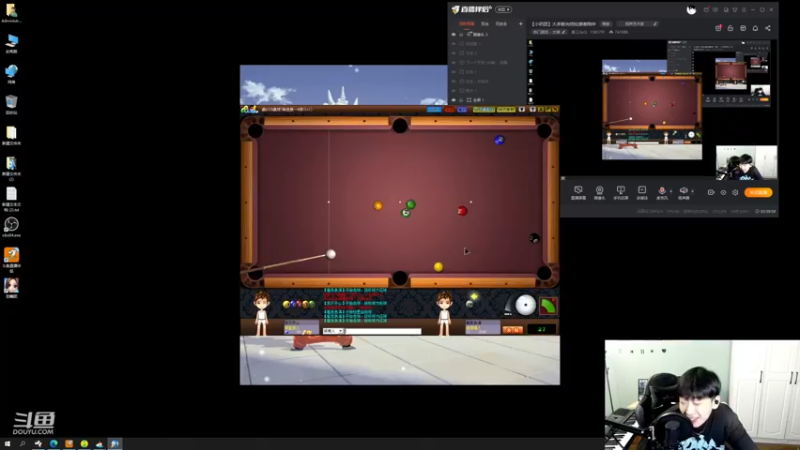Viewport: 800px width, 450px height.
Task: Open the Recycle Bin desktop icon
Action: click(x=11, y=105)
